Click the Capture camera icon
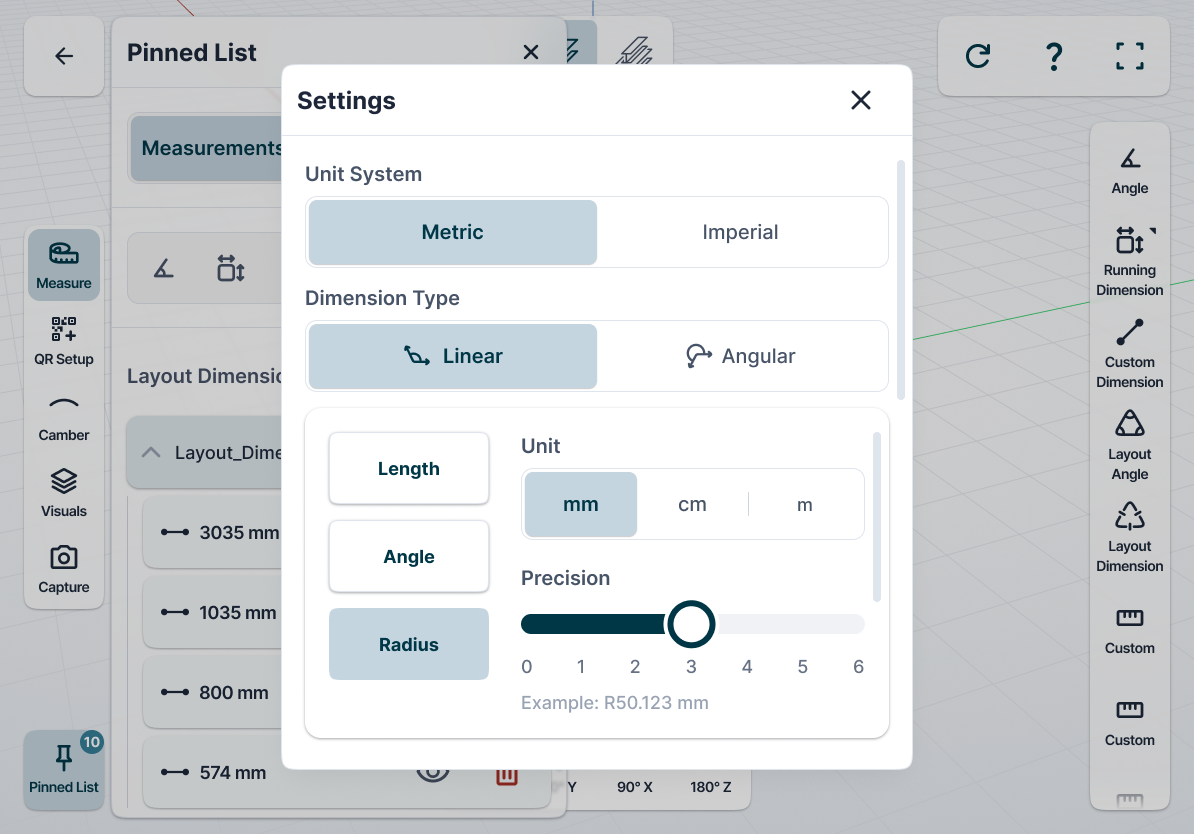The width and height of the screenshot is (1194, 834). click(64, 570)
